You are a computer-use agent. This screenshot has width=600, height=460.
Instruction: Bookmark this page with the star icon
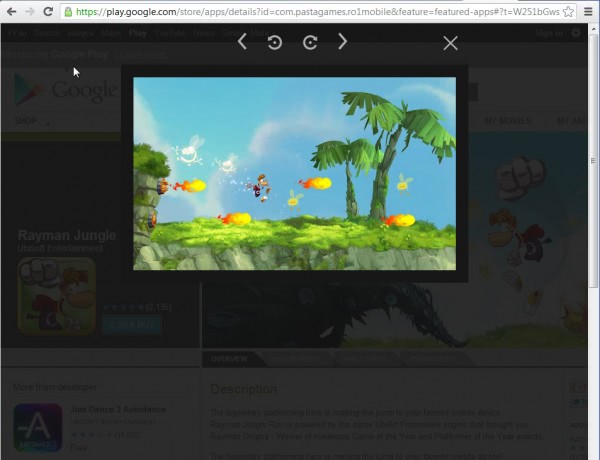pos(568,11)
